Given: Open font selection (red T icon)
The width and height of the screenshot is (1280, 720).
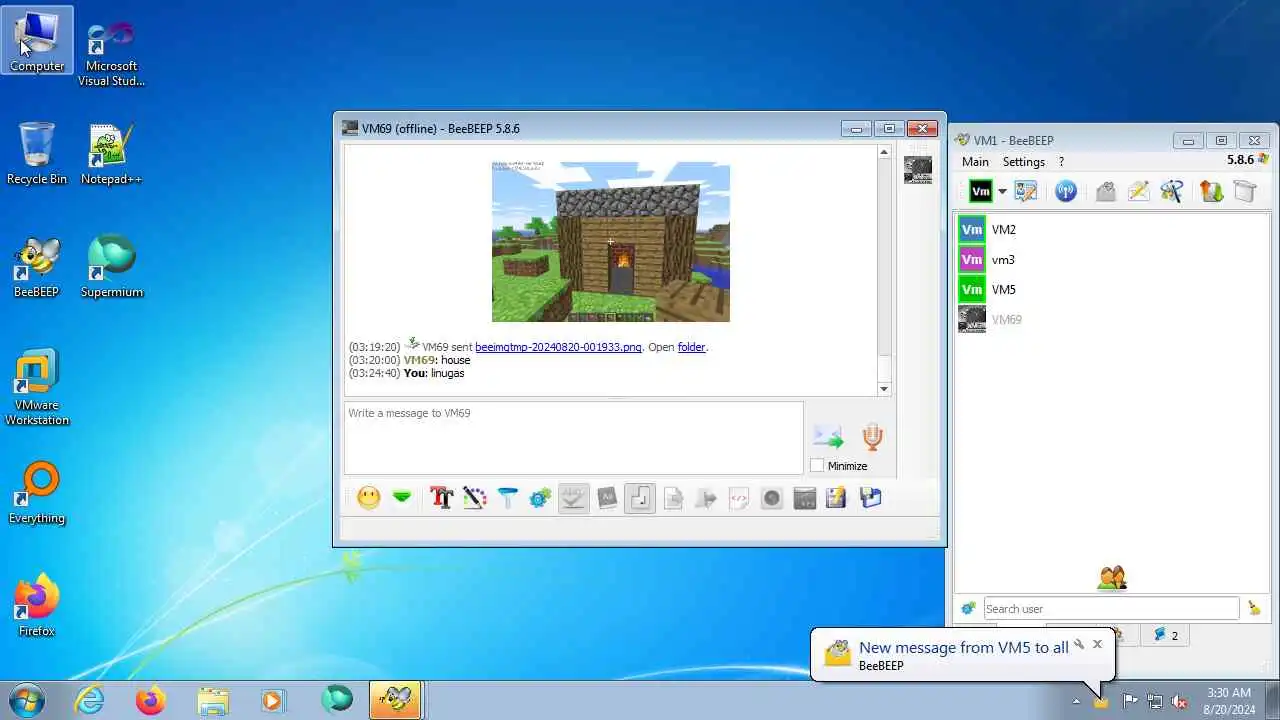Looking at the screenshot, I should coord(441,498).
